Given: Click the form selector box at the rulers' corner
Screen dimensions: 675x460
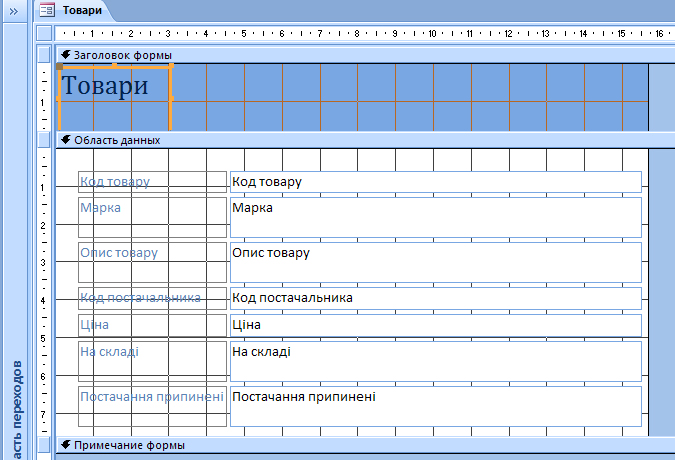Looking at the screenshot, I should (44, 33).
